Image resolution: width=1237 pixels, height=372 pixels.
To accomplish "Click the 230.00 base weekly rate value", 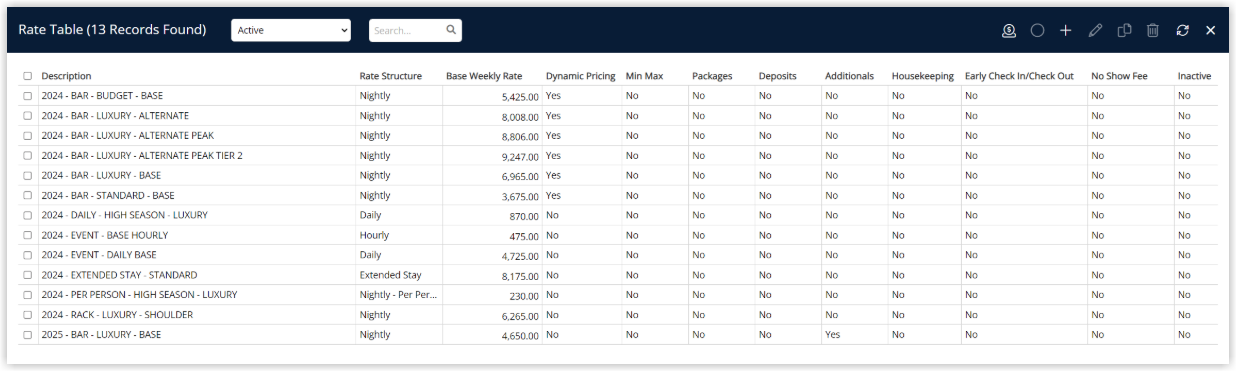I will (x=524, y=296).
